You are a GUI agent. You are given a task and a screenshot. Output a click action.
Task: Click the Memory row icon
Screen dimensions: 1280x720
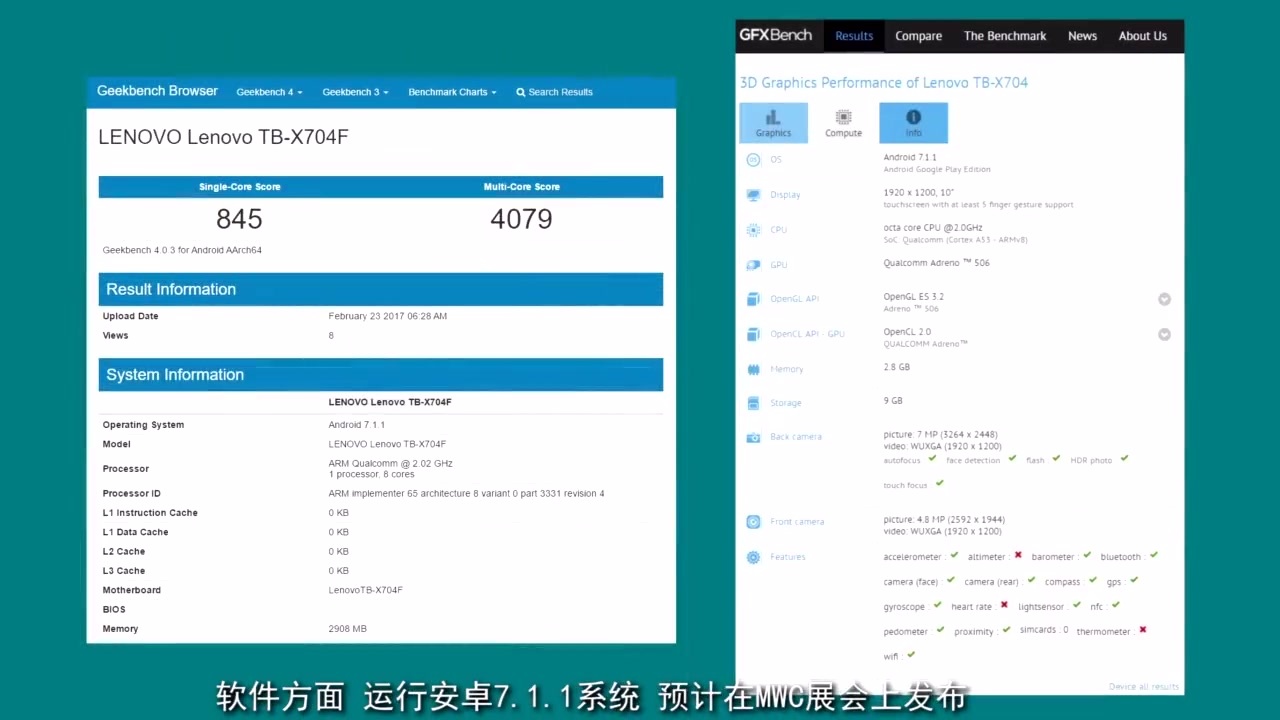coord(753,369)
